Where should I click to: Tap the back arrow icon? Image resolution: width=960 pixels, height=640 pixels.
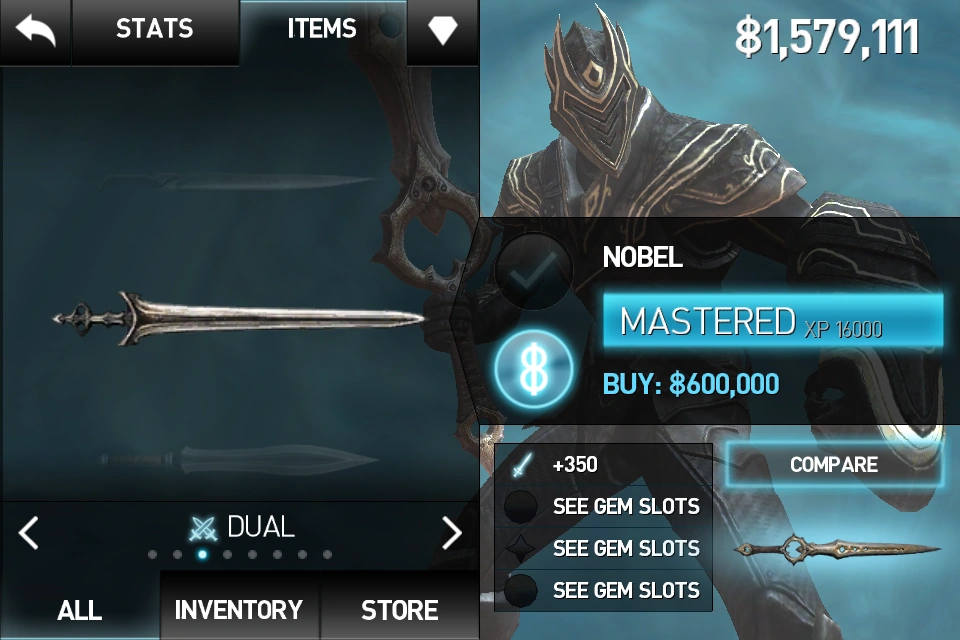pyautogui.click(x=36, y=31)
